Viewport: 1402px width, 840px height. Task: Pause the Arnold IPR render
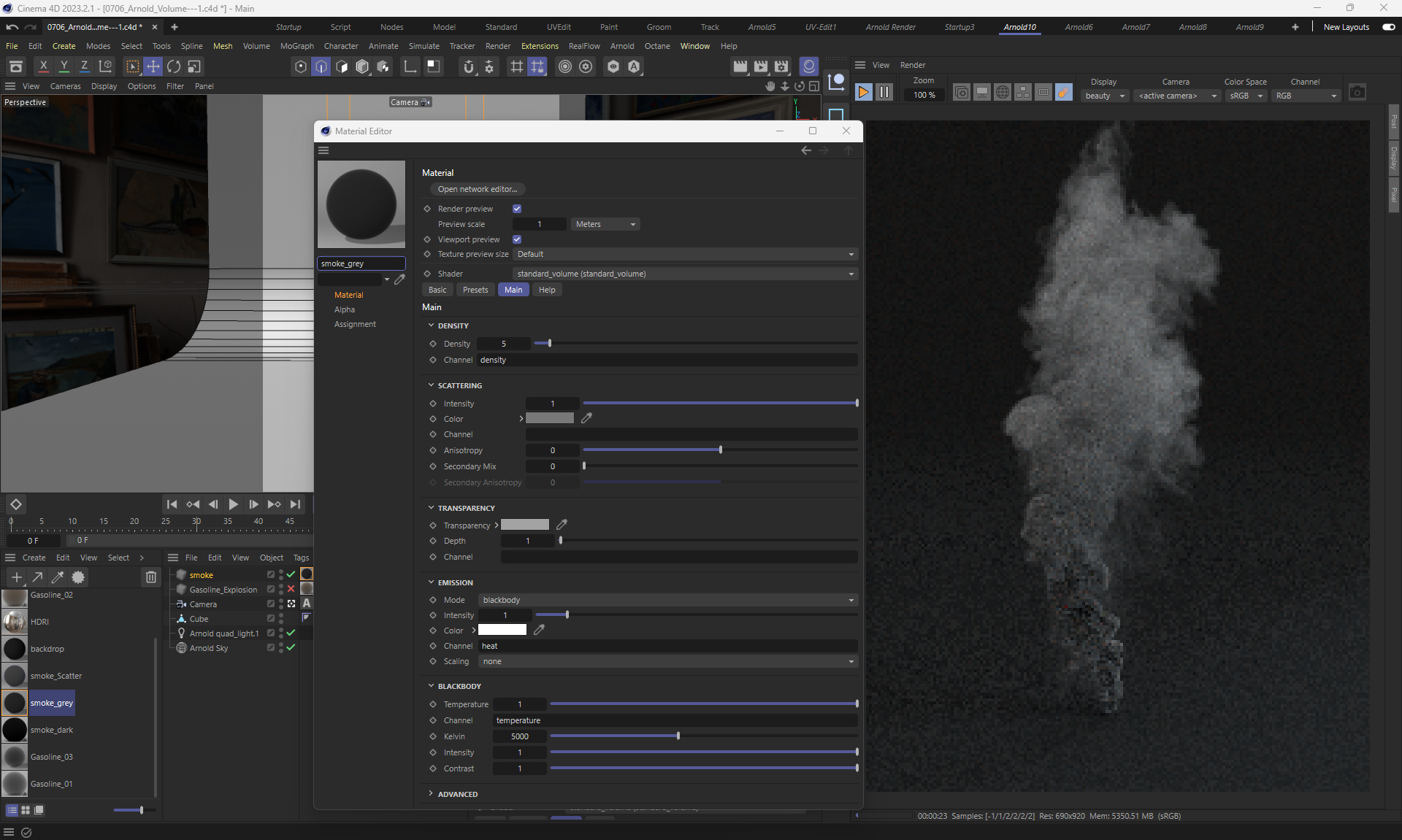pos(884,92)
